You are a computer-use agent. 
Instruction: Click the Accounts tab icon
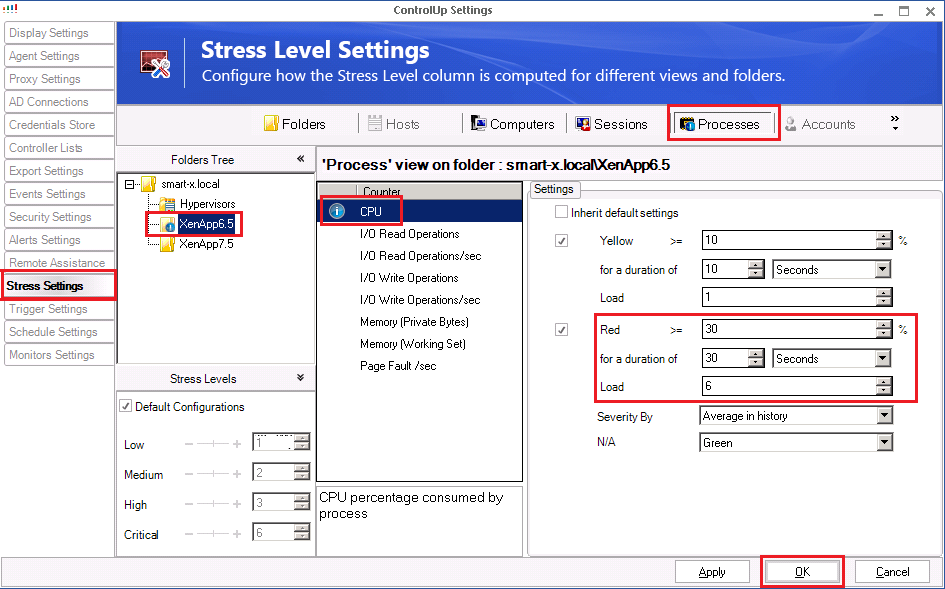790,124
